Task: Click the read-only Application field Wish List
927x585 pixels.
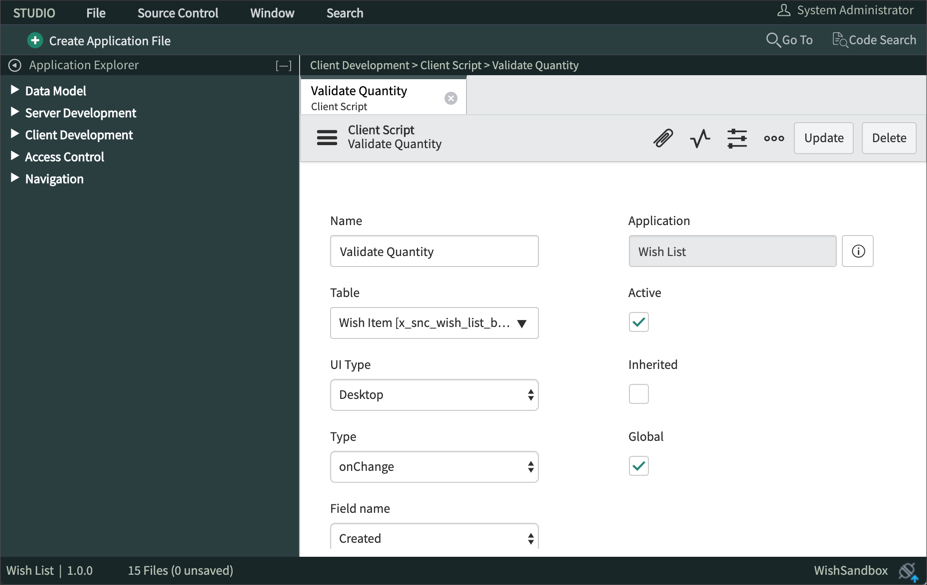Action: [x=732, y=251]
